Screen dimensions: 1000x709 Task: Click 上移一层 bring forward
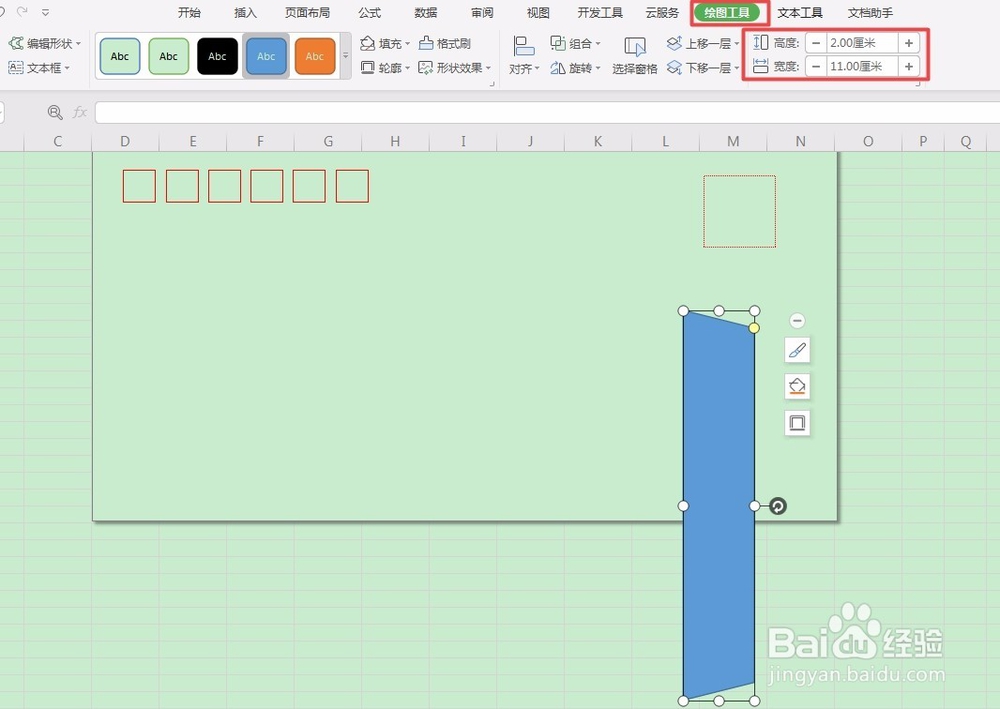702,43
